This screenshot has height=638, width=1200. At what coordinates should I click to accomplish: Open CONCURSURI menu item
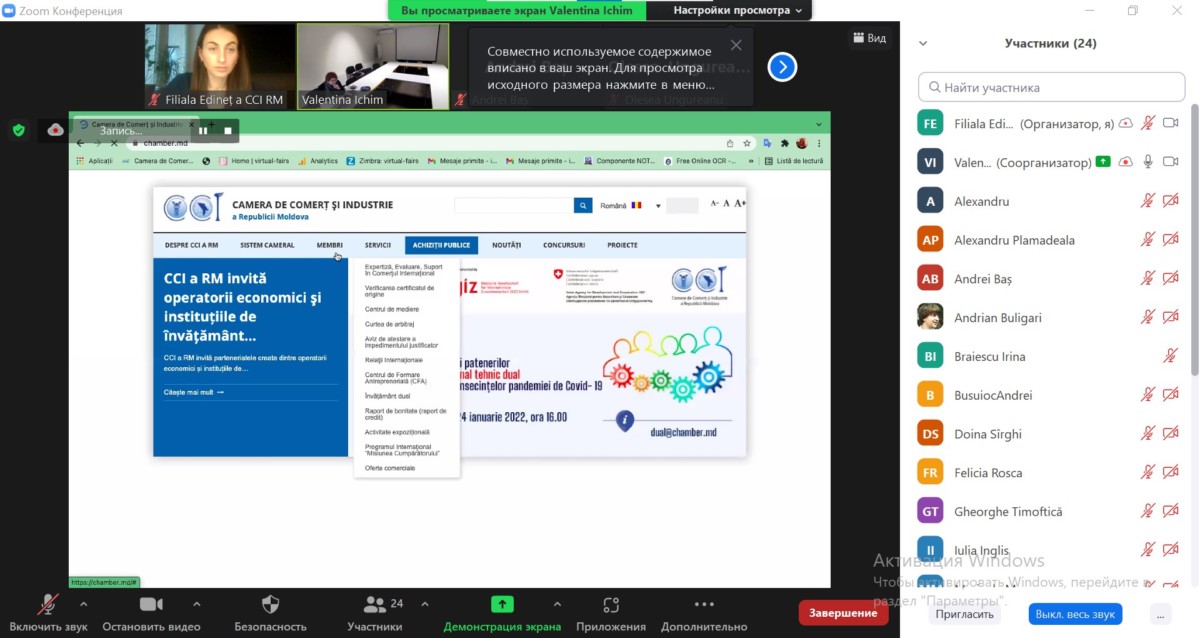click(x=564, y=245)
